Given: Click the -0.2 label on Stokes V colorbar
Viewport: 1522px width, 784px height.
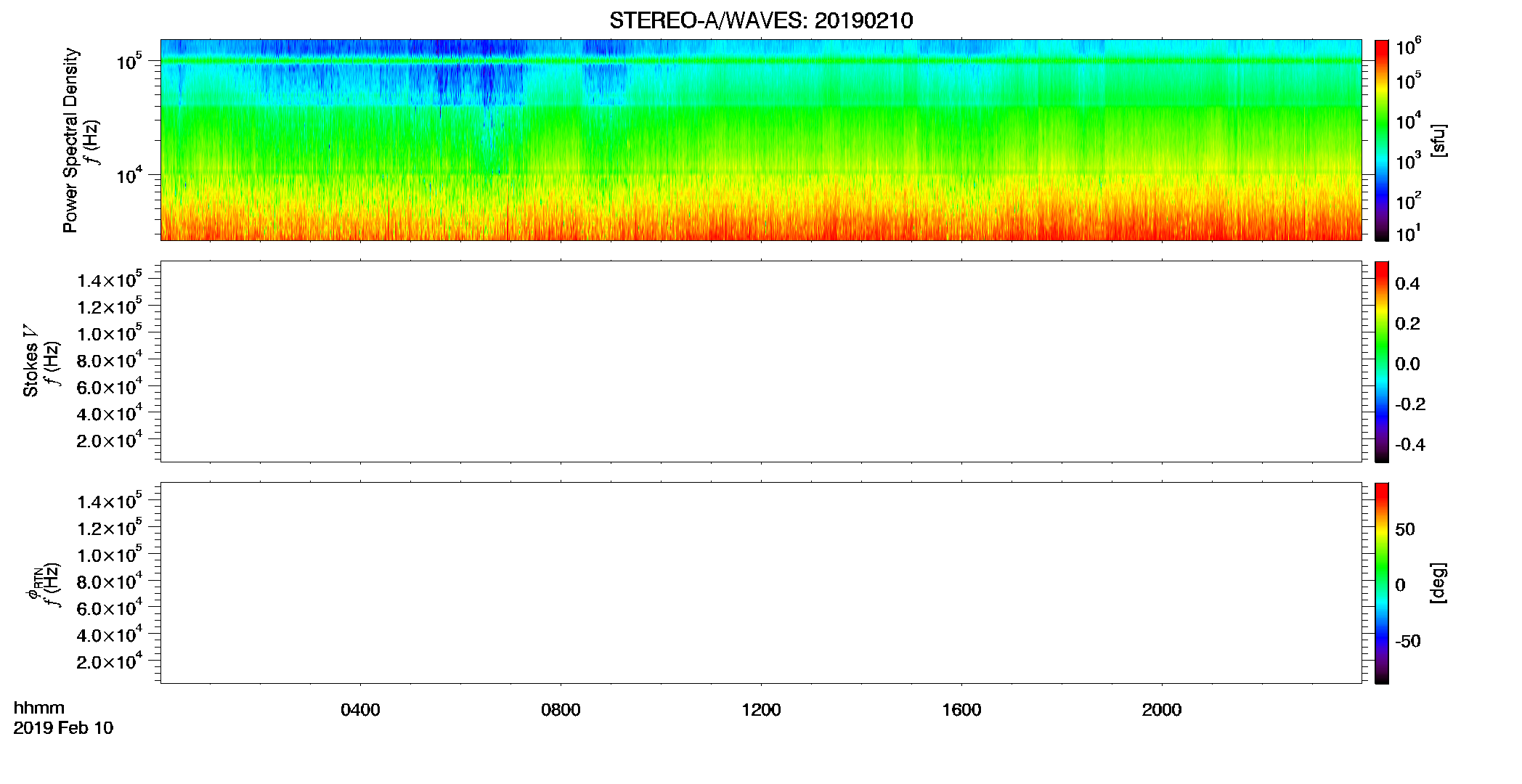Looking at the screenshot, I should 1410,404.
